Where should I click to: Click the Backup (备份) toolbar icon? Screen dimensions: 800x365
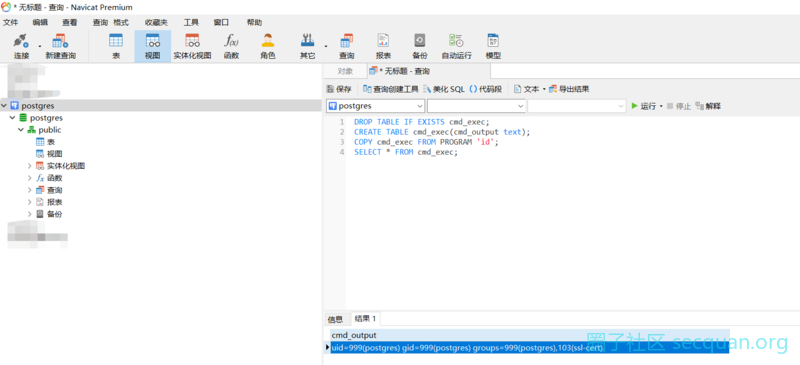419,47
